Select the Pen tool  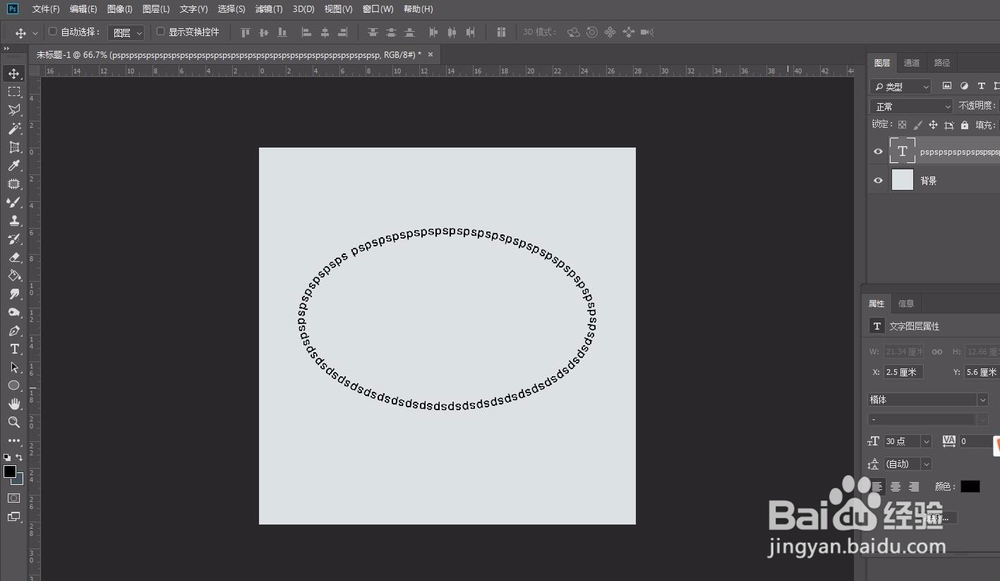[14, 331]
